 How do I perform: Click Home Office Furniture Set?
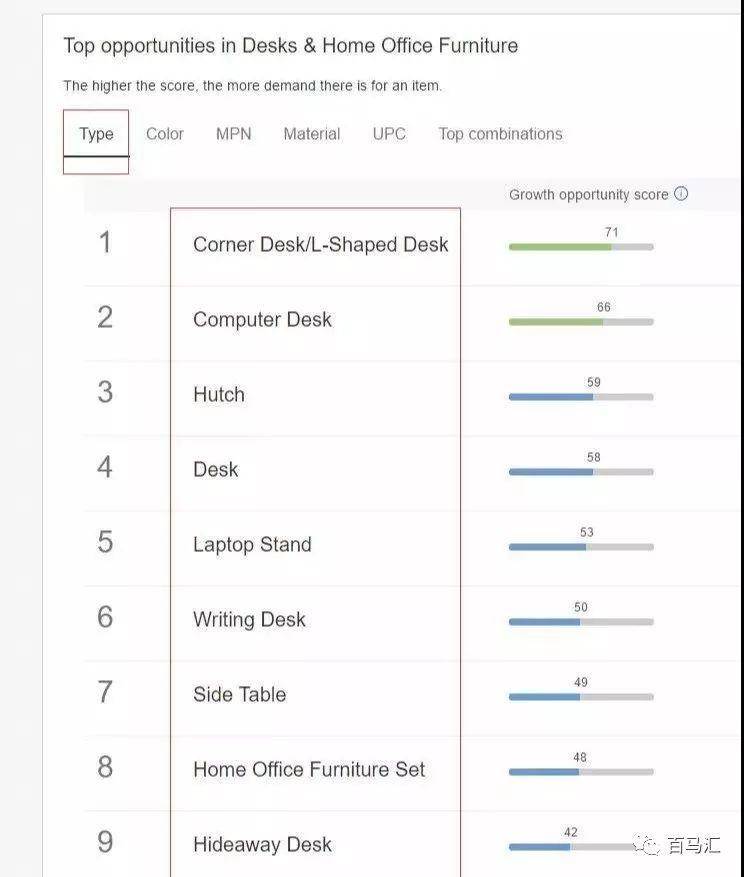pos(309,770)
